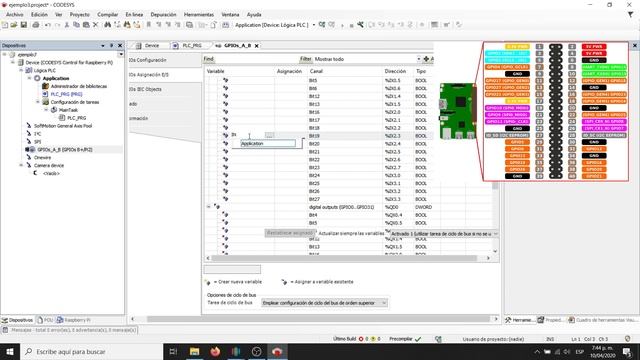Screen dimensions: 640x360
Task: Open the Archivo menu
Action: 15,14
